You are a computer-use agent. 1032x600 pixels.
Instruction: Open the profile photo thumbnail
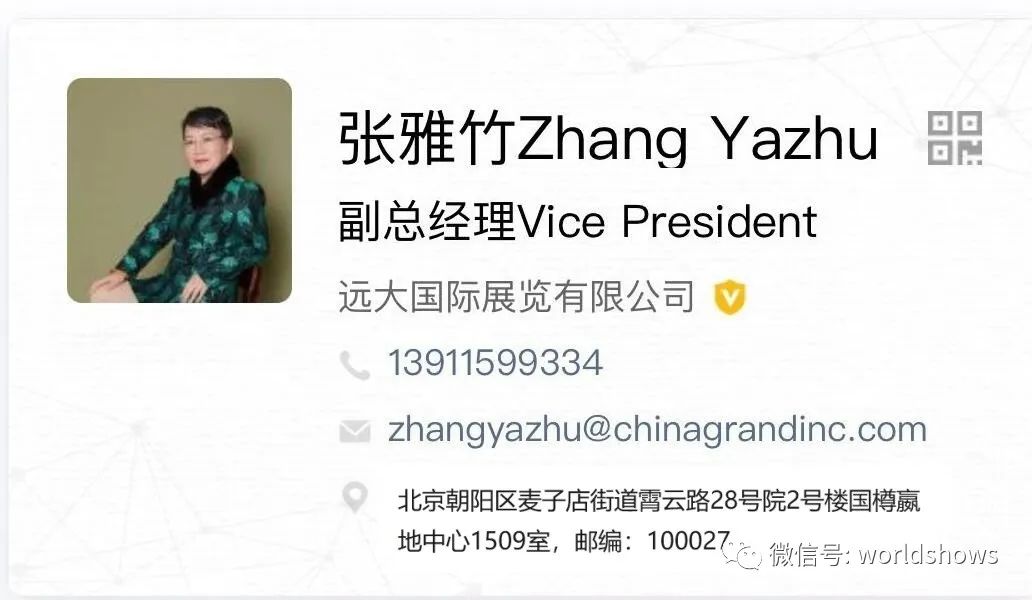[x=179, y=190]
